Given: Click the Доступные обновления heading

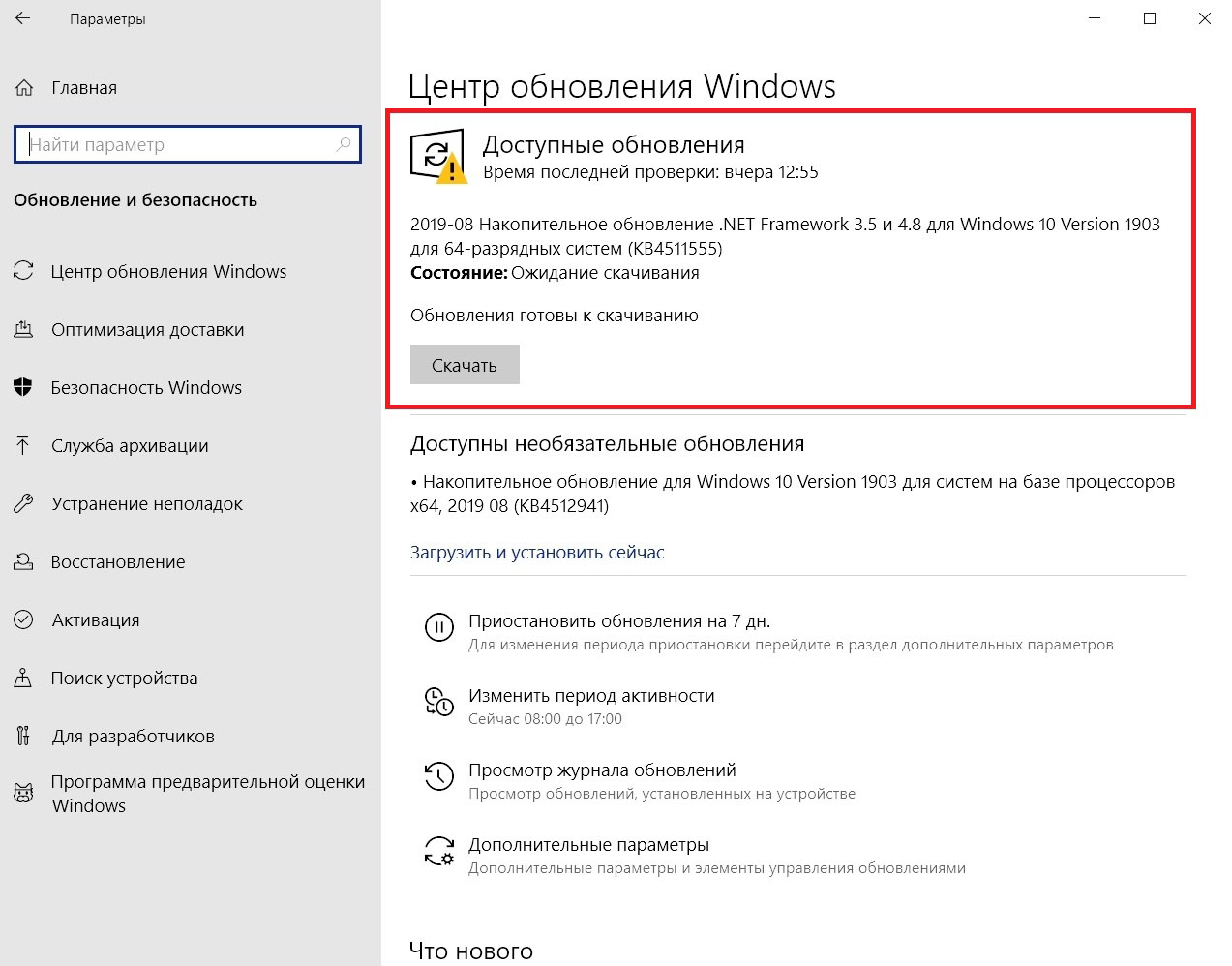Looking at the screenshot, I should (614, 145).
